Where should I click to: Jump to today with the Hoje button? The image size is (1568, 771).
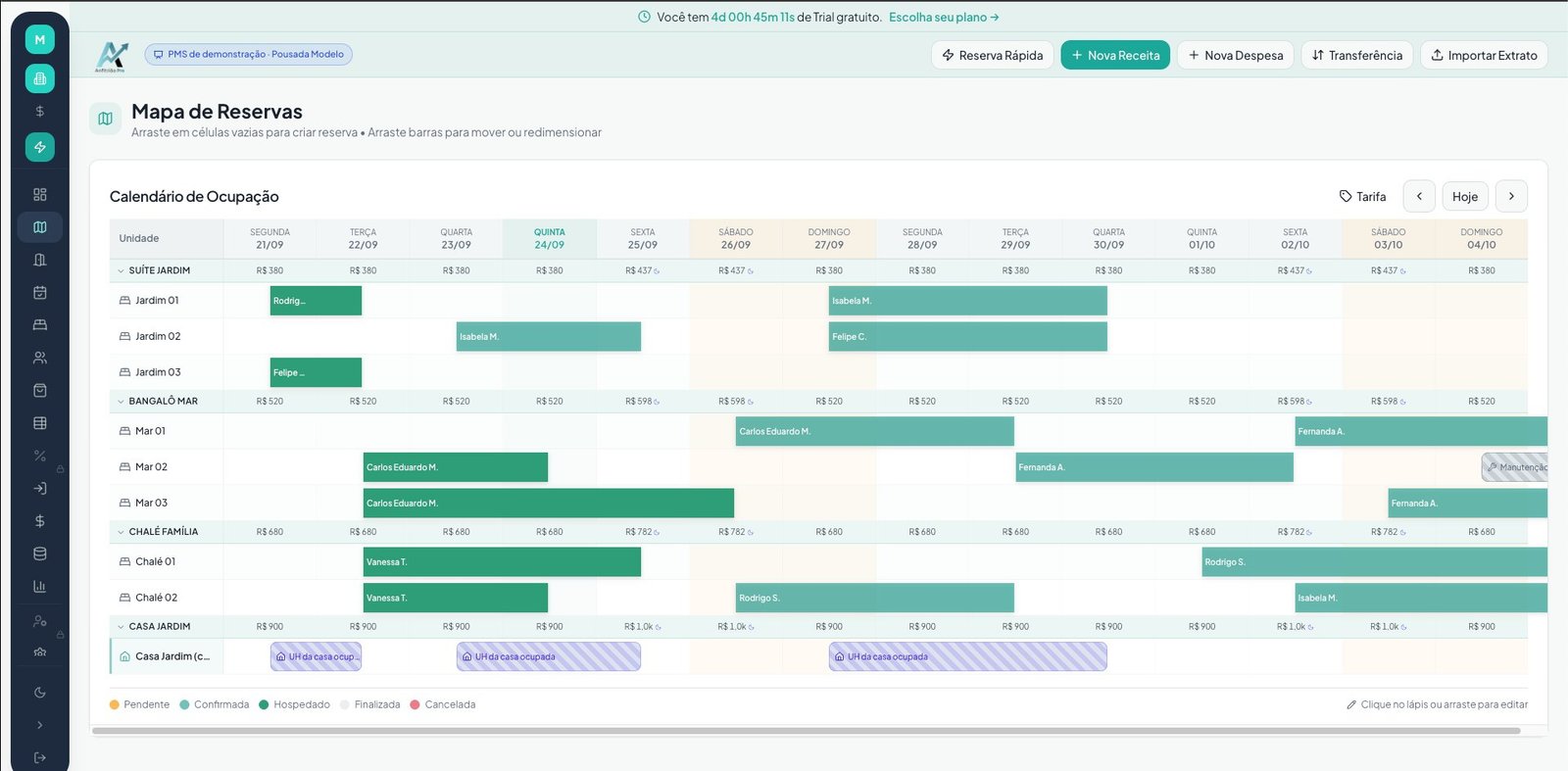(1465, 197)
